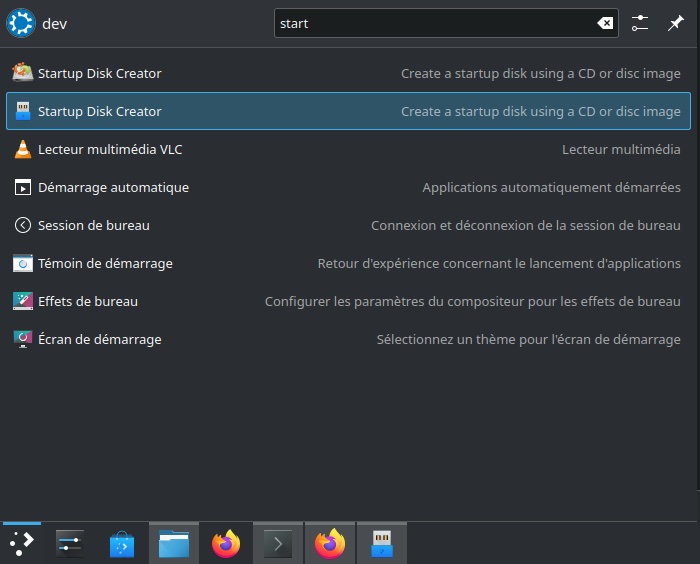This screenshot has width=700, height=564.
Task: Pin the launcher menu open
Action: (x=675, y=23)
